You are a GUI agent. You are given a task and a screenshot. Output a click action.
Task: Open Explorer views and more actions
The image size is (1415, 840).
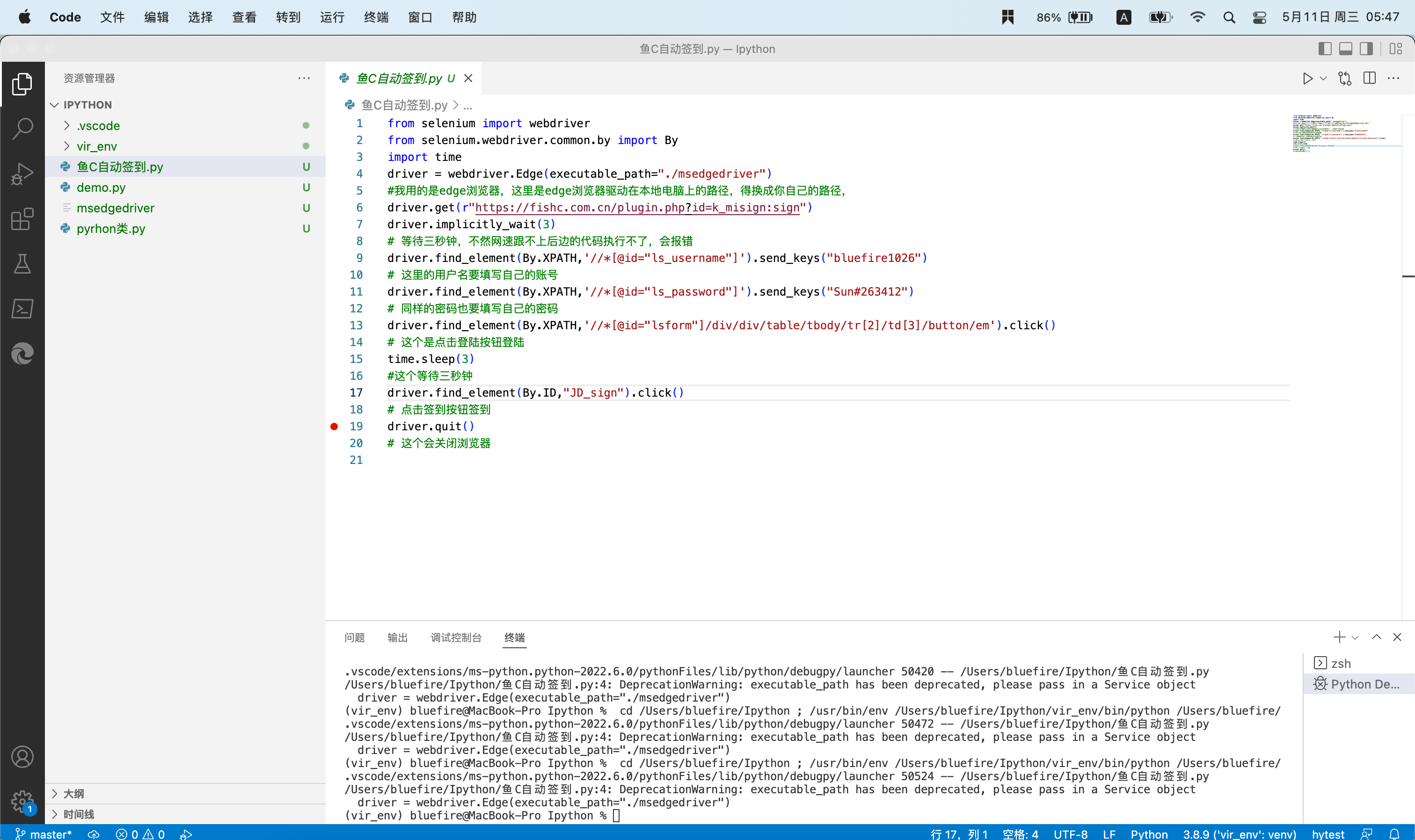click(304, 78)
